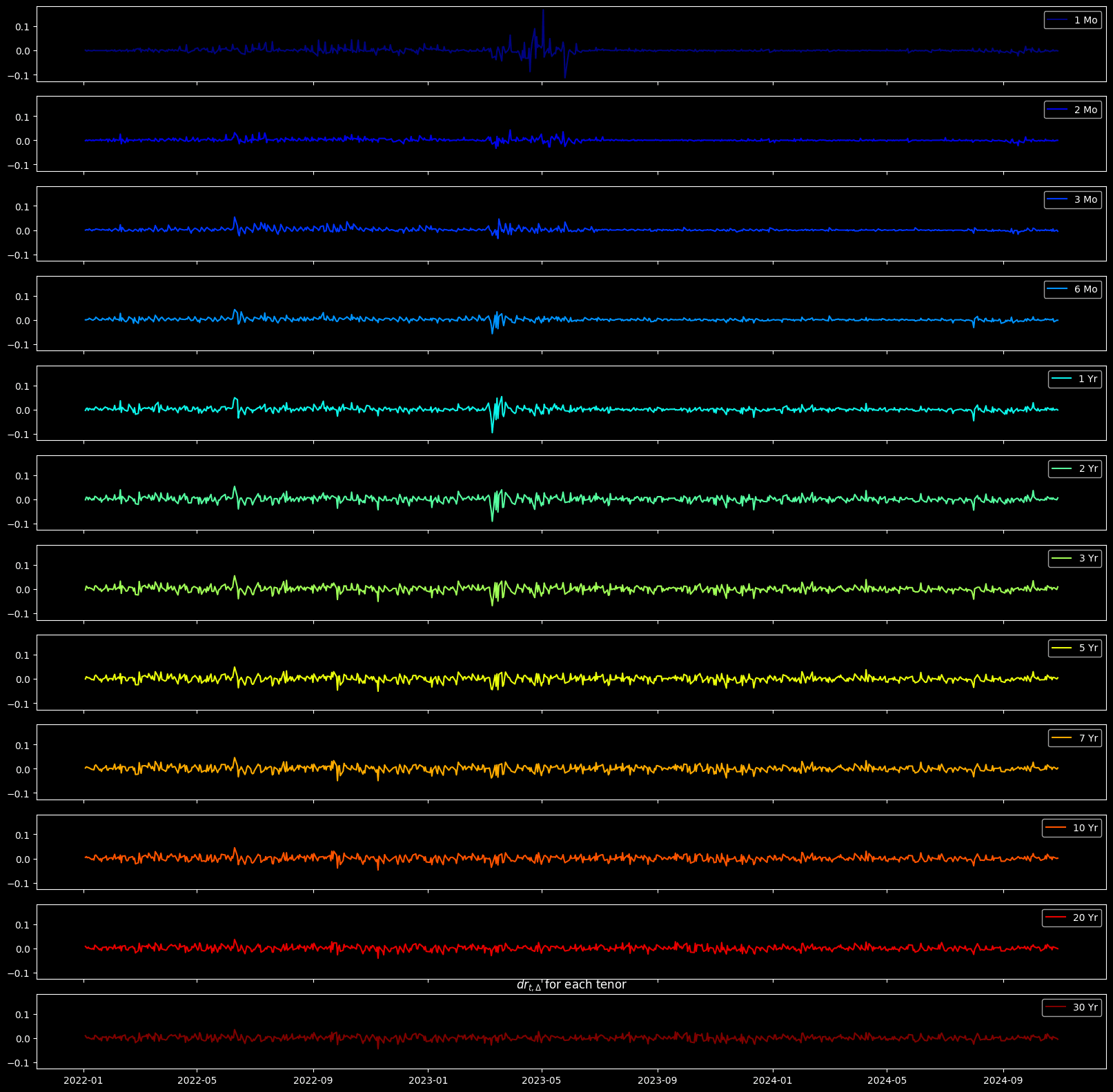Click the cyan 1 Yr legend swatch
The image size is (1113, 1092).
(x=1061, y=379)
